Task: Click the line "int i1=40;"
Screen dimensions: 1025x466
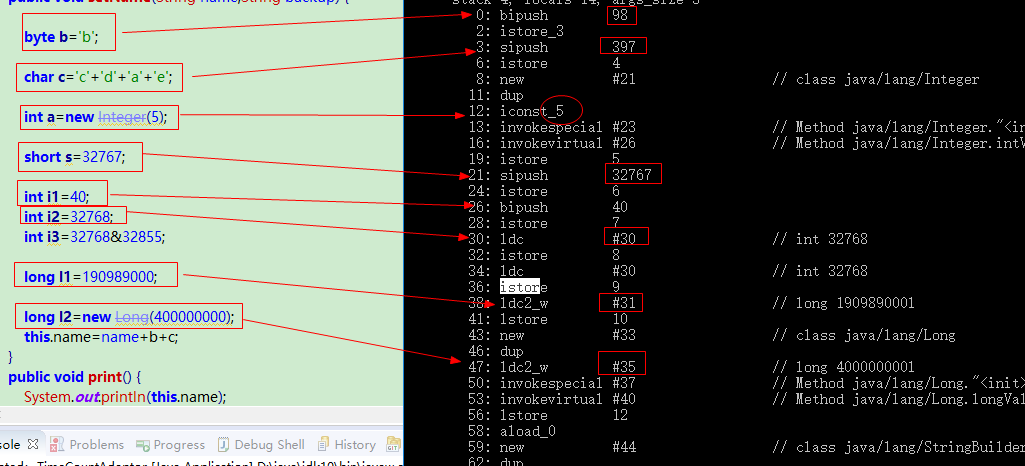Action: click(x=56, y=197)
